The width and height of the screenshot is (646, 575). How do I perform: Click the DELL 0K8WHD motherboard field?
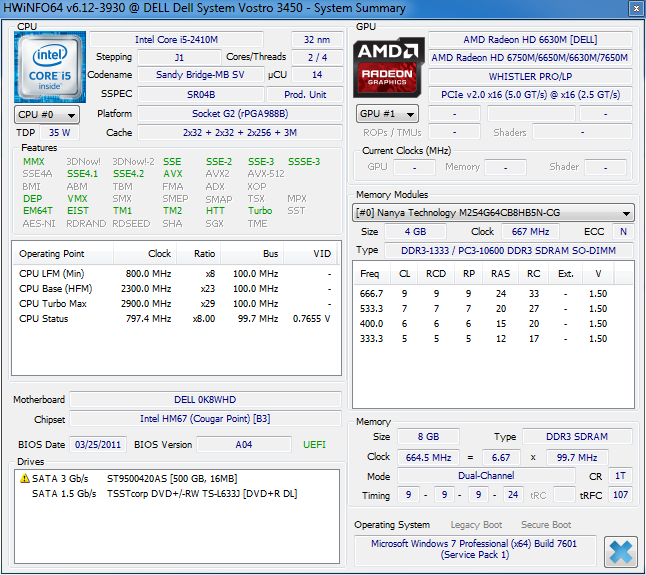point(205,400)
